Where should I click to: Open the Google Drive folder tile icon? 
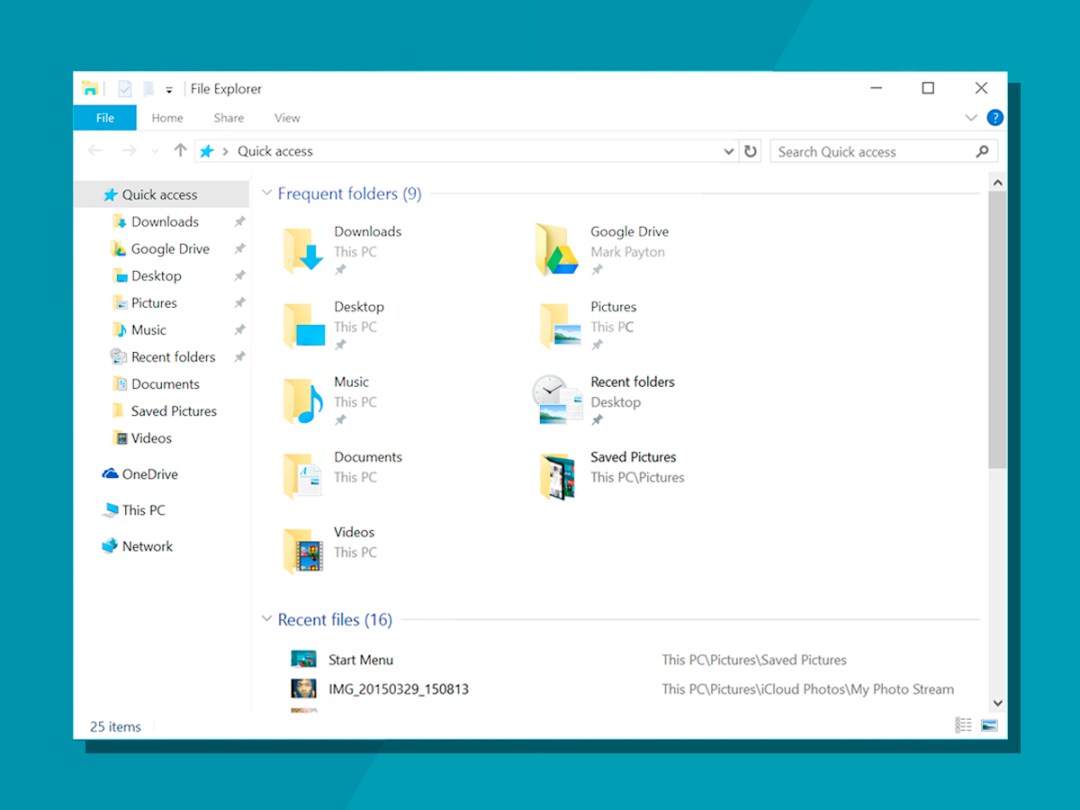pyautogui.click(x=557, y=249)
